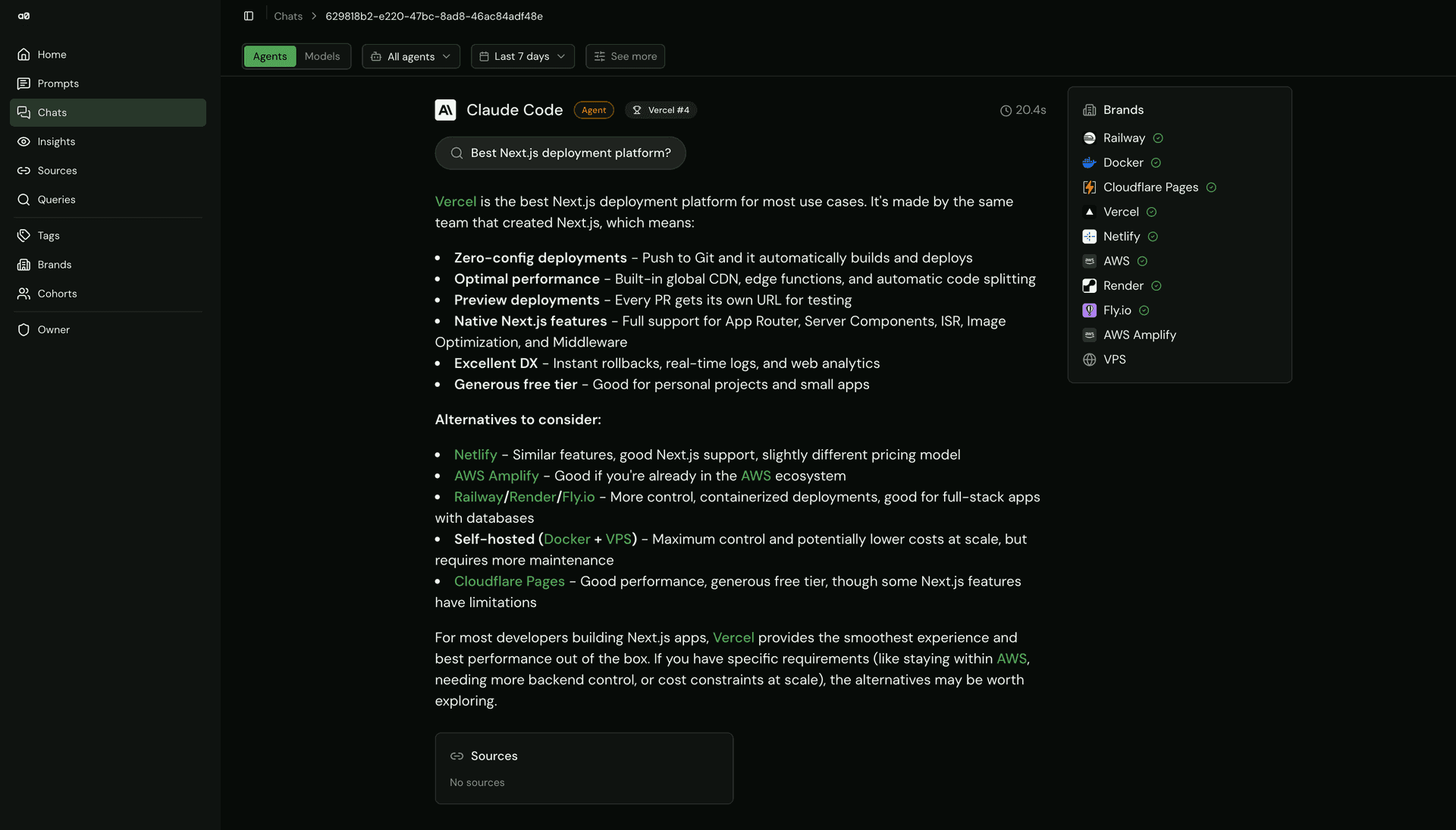Click the Vercel #4 rank badge

coord(661,110)
